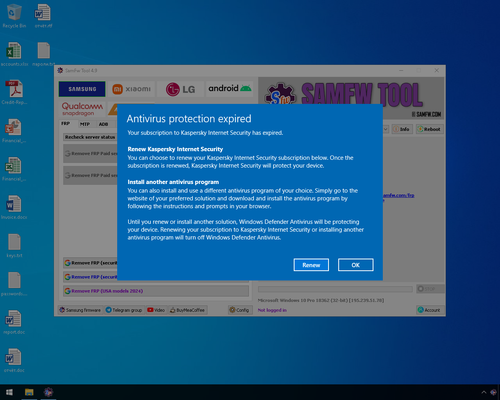
Task: Show hidden system tray icons
Action: pos(484,392)
